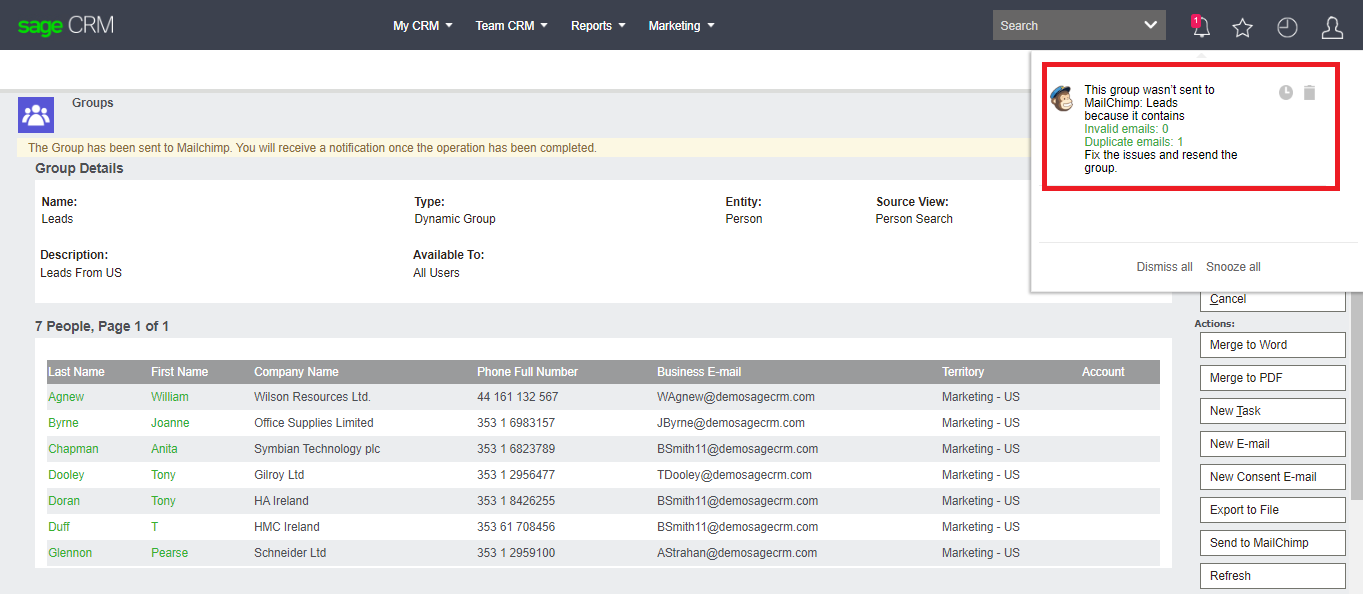Open the user profile icon
The height and width of the screenshot is (594, 1363).
tap(1332, 27)
